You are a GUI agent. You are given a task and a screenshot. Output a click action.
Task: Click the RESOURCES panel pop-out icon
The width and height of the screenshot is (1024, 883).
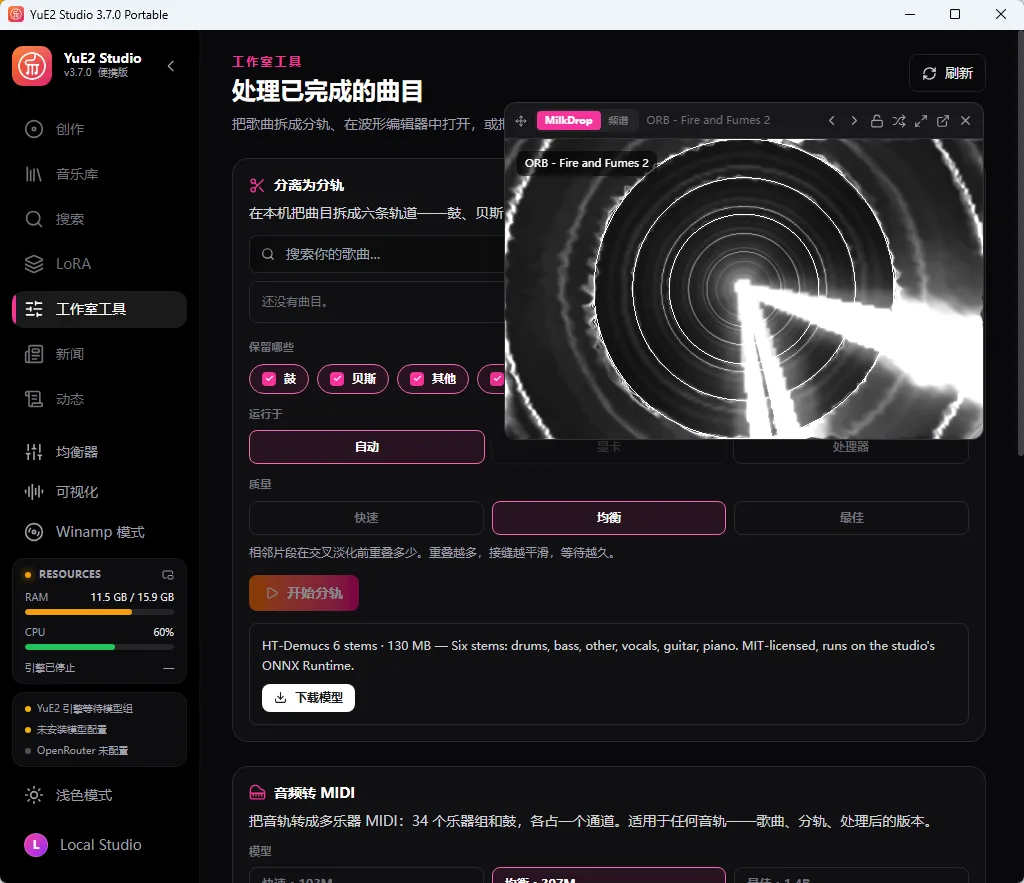click(168, 575)
